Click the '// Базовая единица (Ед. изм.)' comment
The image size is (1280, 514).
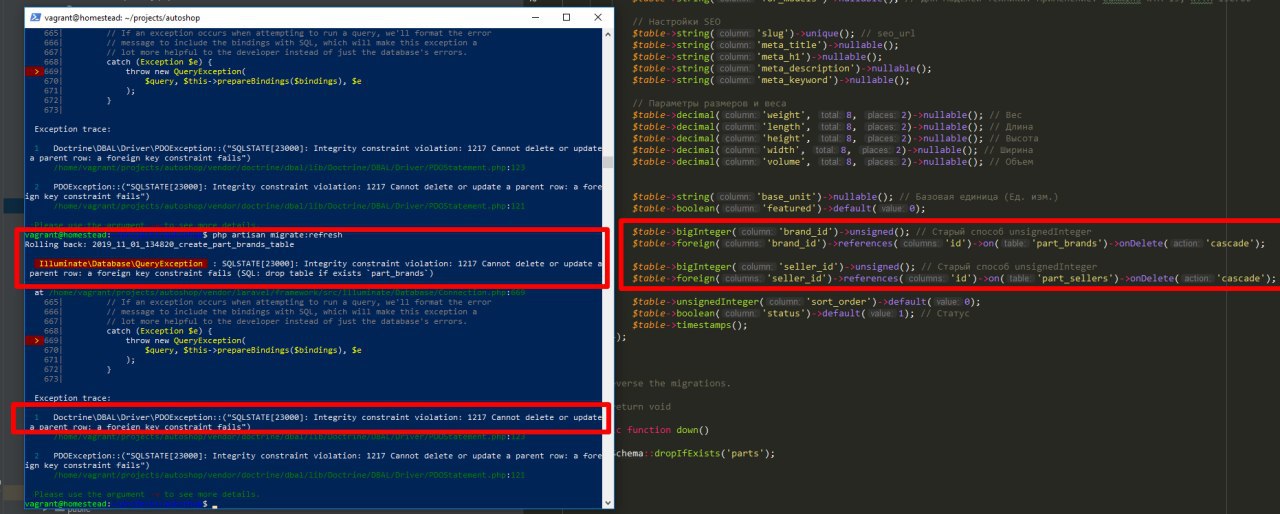point(978,196)
